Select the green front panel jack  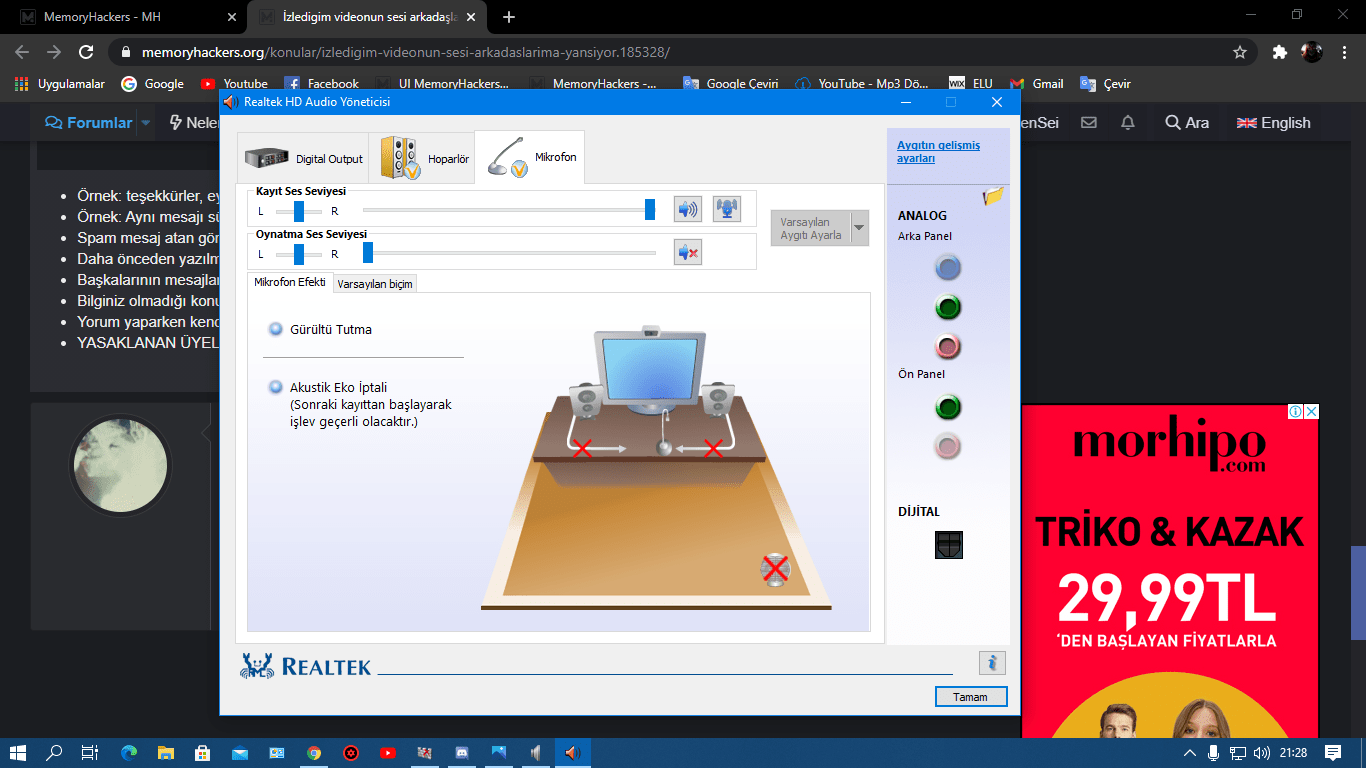(x=947, y=407)
